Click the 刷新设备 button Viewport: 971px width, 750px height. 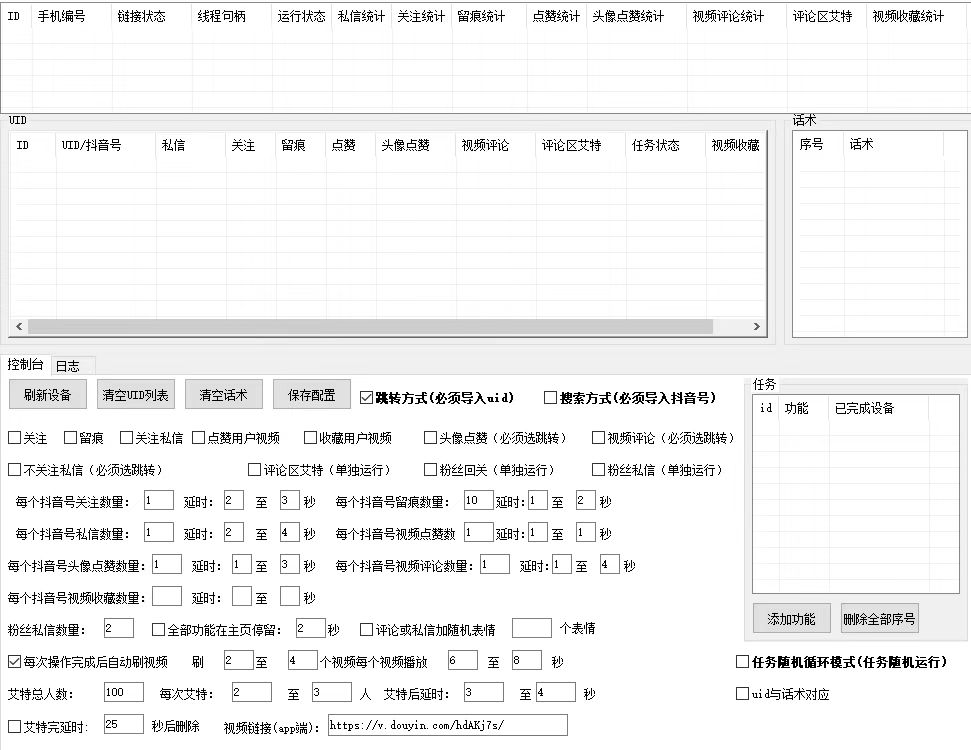pyautogui.click(x=45, y=393)
